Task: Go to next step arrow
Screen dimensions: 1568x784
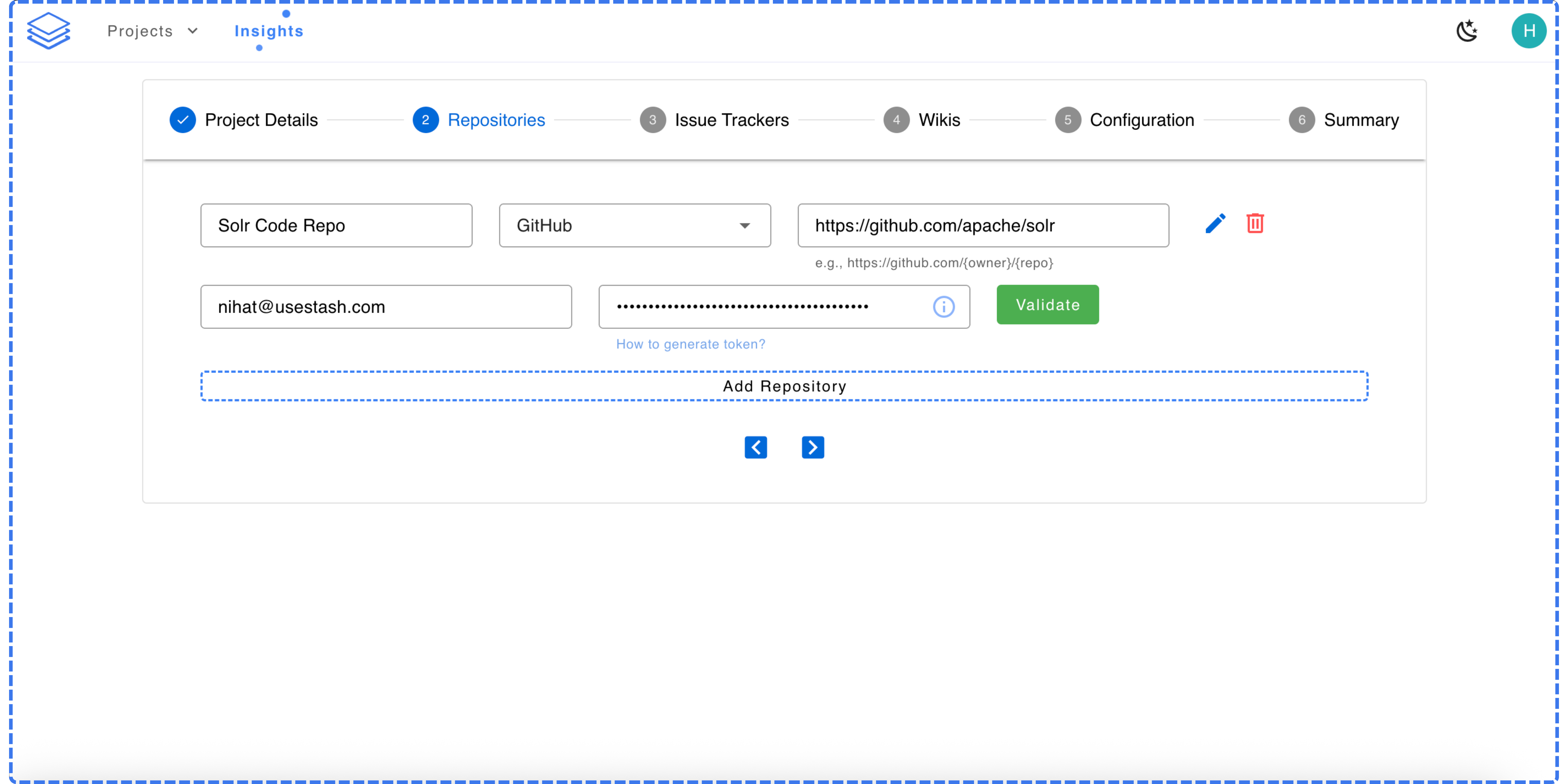Action: pos(813,447)
